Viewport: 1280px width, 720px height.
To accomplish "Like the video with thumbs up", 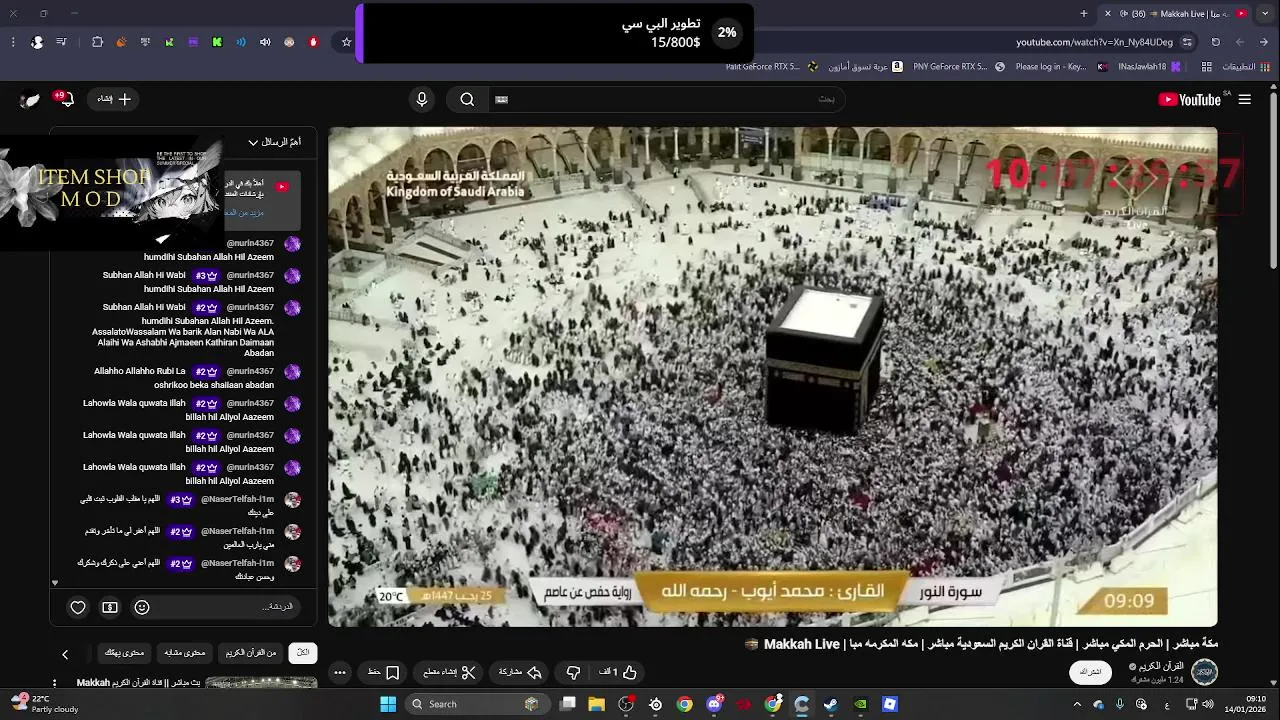I will coord(618,672).
